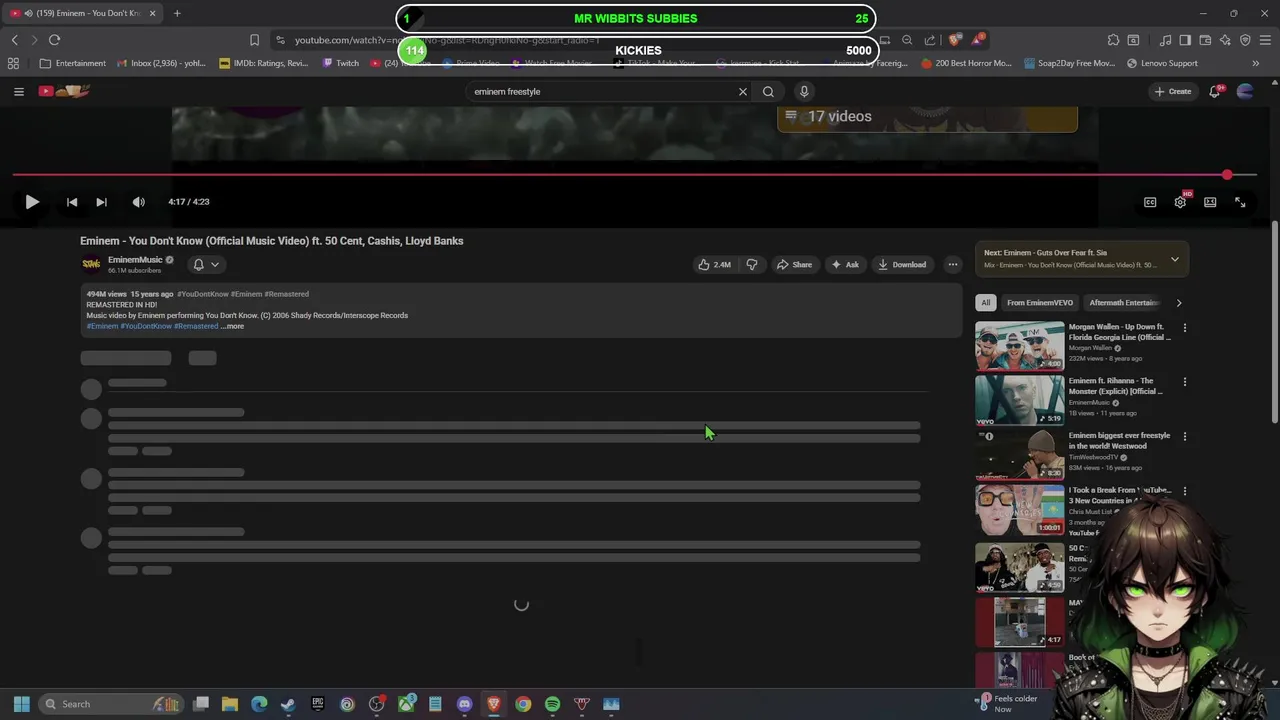Select Aftermath Entertainment filter chip

pyautogui.click(x=1123, y=303)
